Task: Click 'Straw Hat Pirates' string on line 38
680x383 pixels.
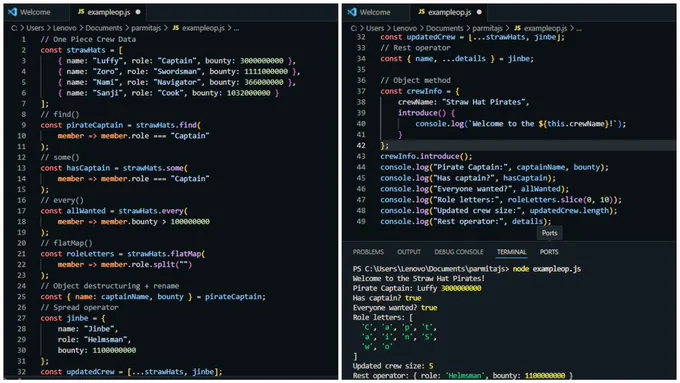Action: click(x=484, y=102)
